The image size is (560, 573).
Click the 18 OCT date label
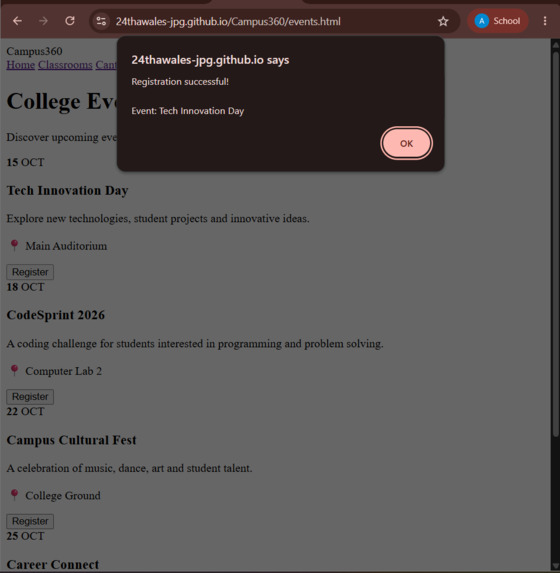coord(25,287)
